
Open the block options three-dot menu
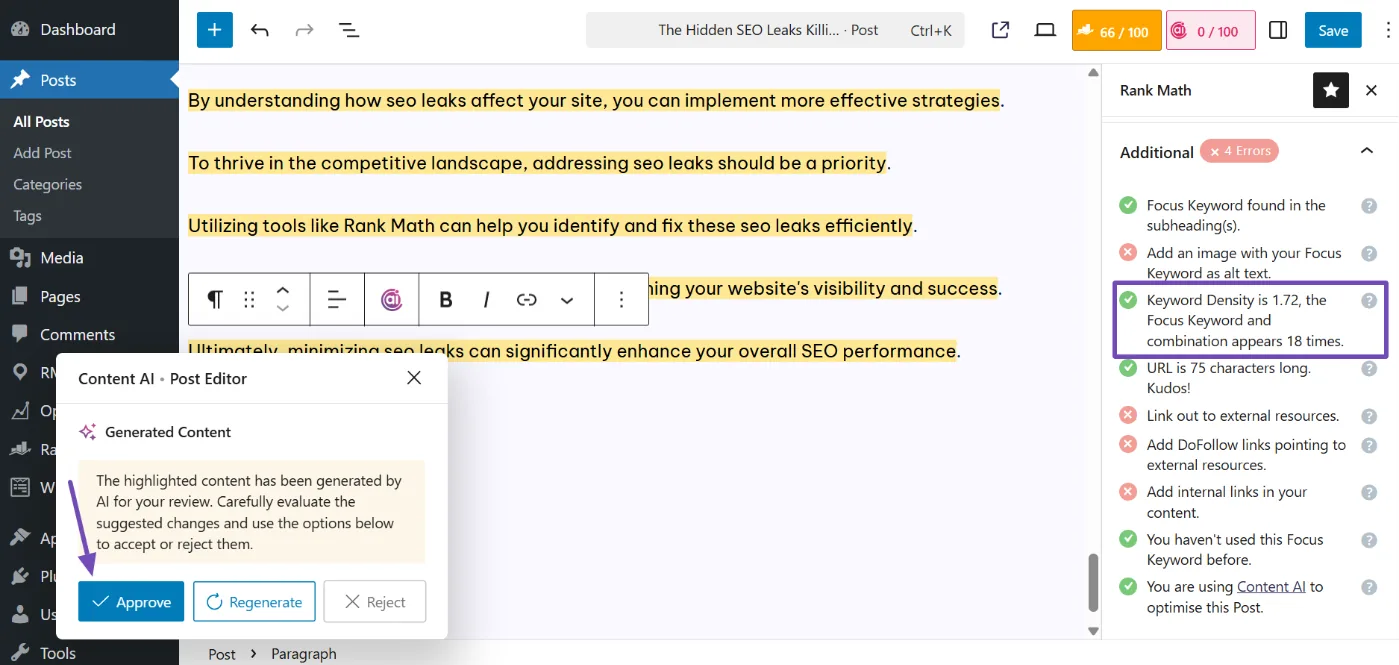620,299
